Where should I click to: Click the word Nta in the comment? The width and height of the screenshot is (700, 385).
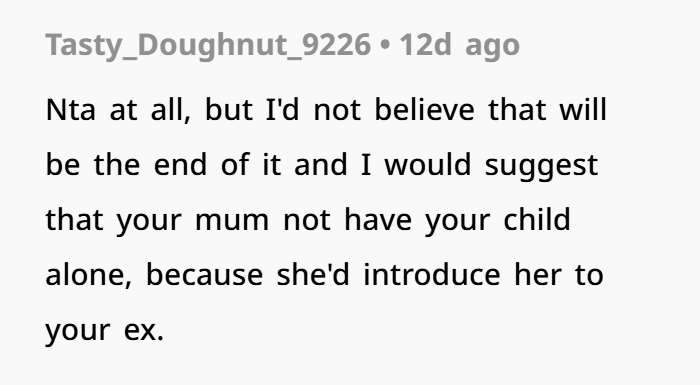pos(71,110)
